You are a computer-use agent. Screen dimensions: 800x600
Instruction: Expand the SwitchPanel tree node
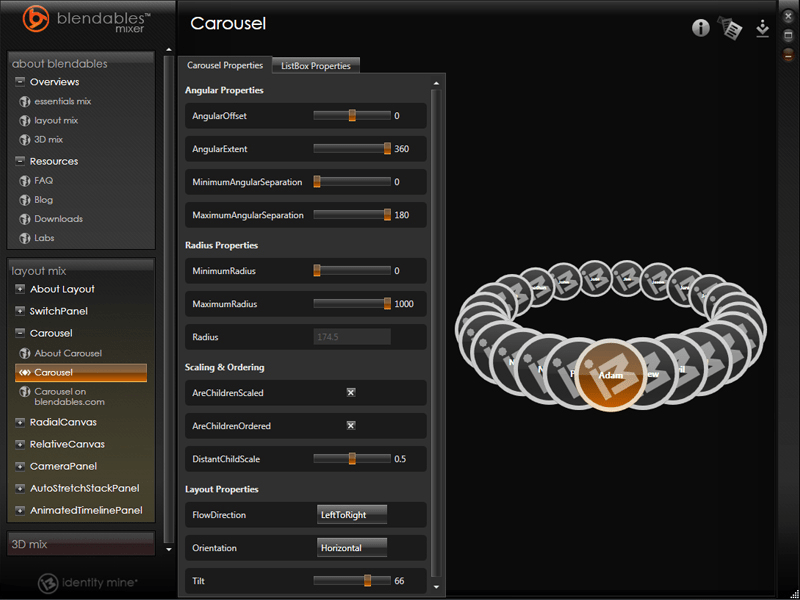click(20, 312)
